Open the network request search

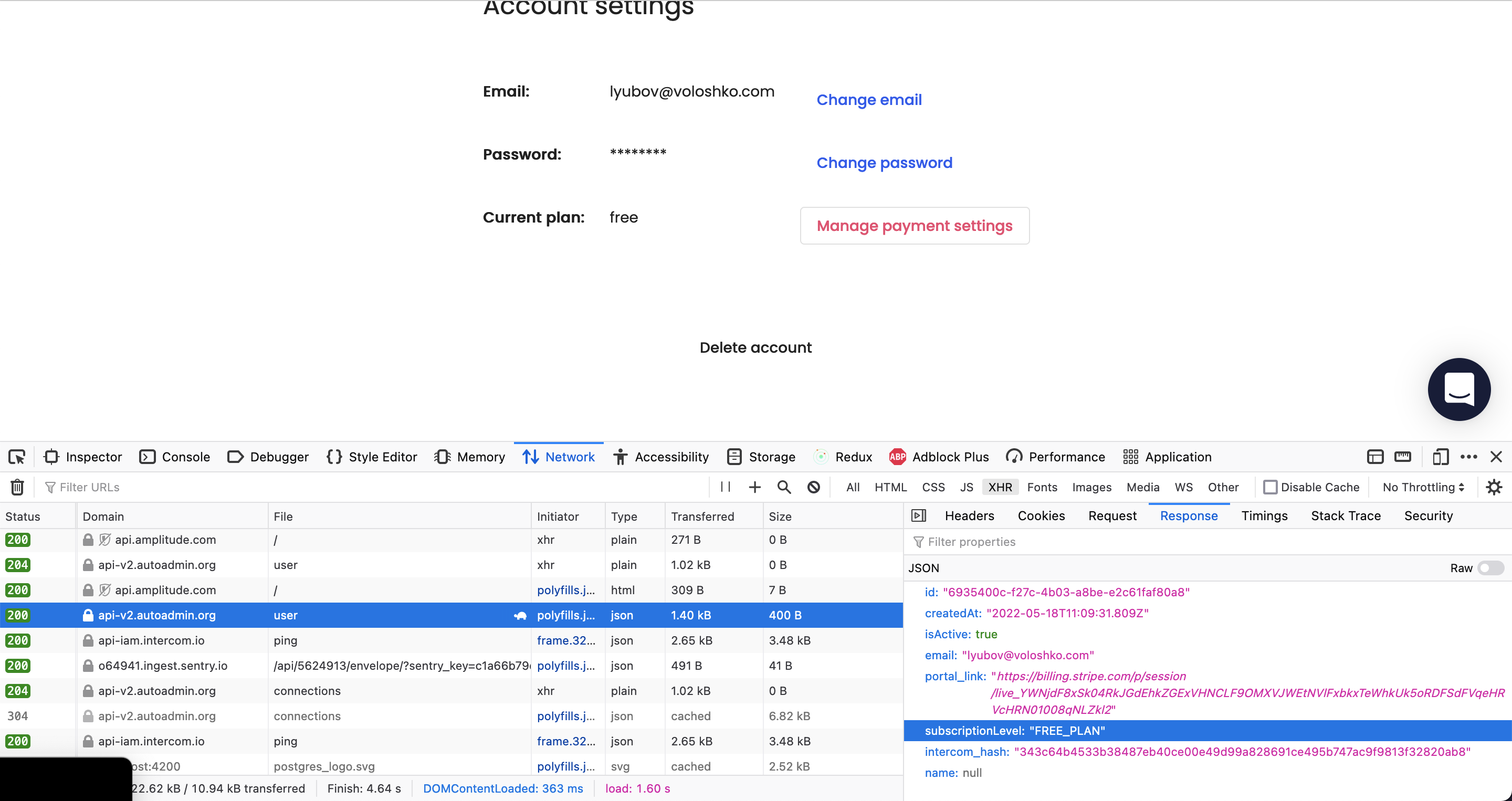tap(784, 487)
